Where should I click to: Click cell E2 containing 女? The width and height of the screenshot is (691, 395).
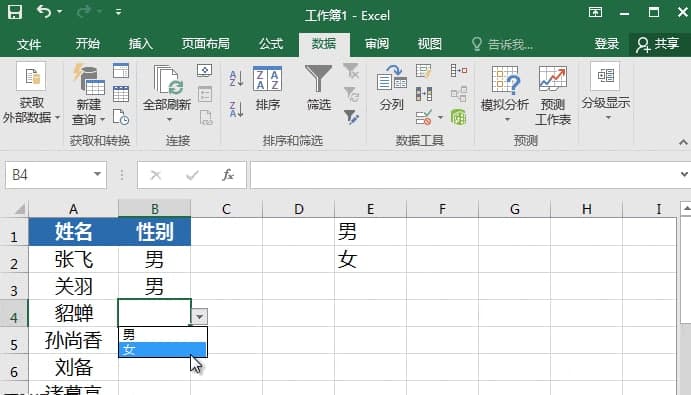(x=371, y=259)
